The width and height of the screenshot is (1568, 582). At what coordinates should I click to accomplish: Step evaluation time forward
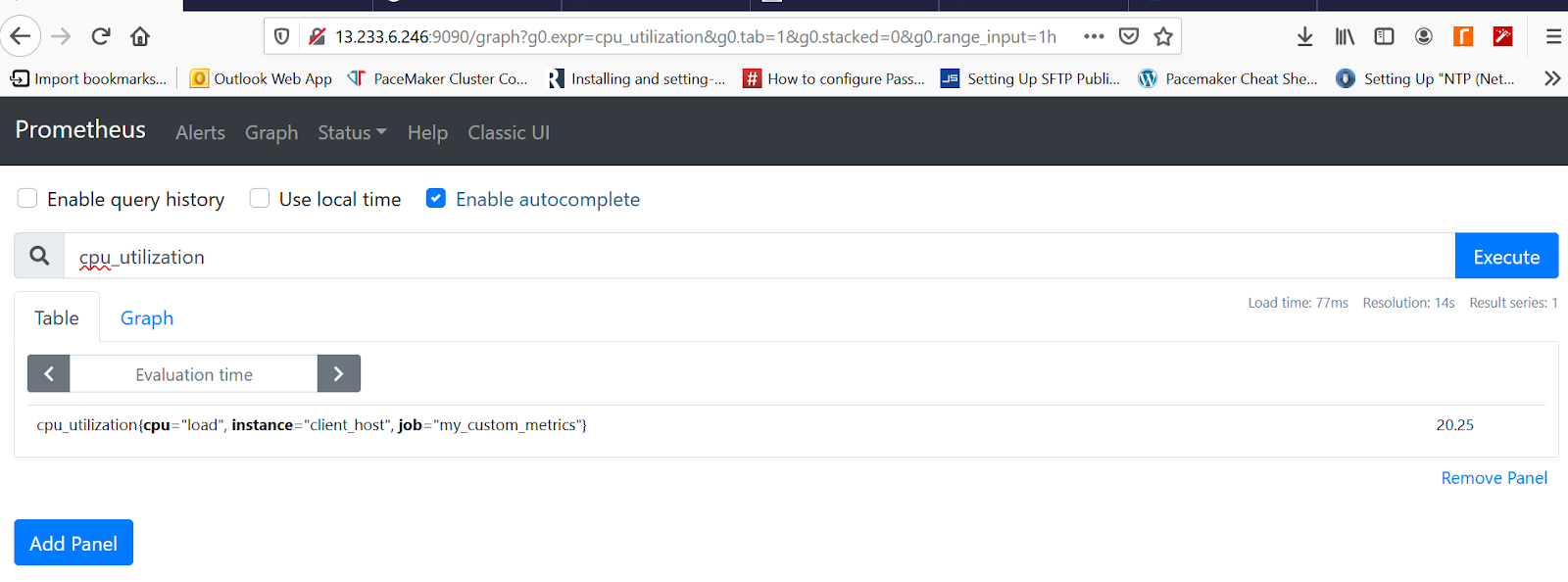point(339,373)
